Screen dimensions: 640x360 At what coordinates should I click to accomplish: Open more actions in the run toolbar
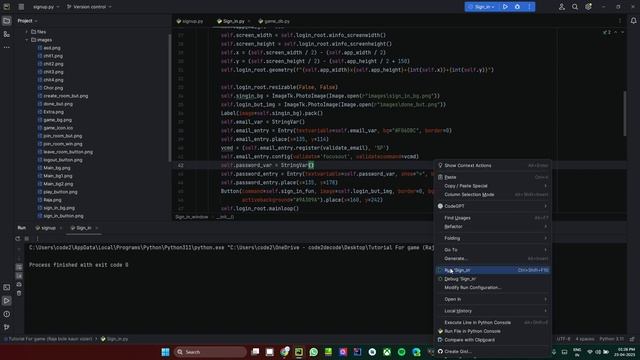pyautogui.click(x=529, y=7)
